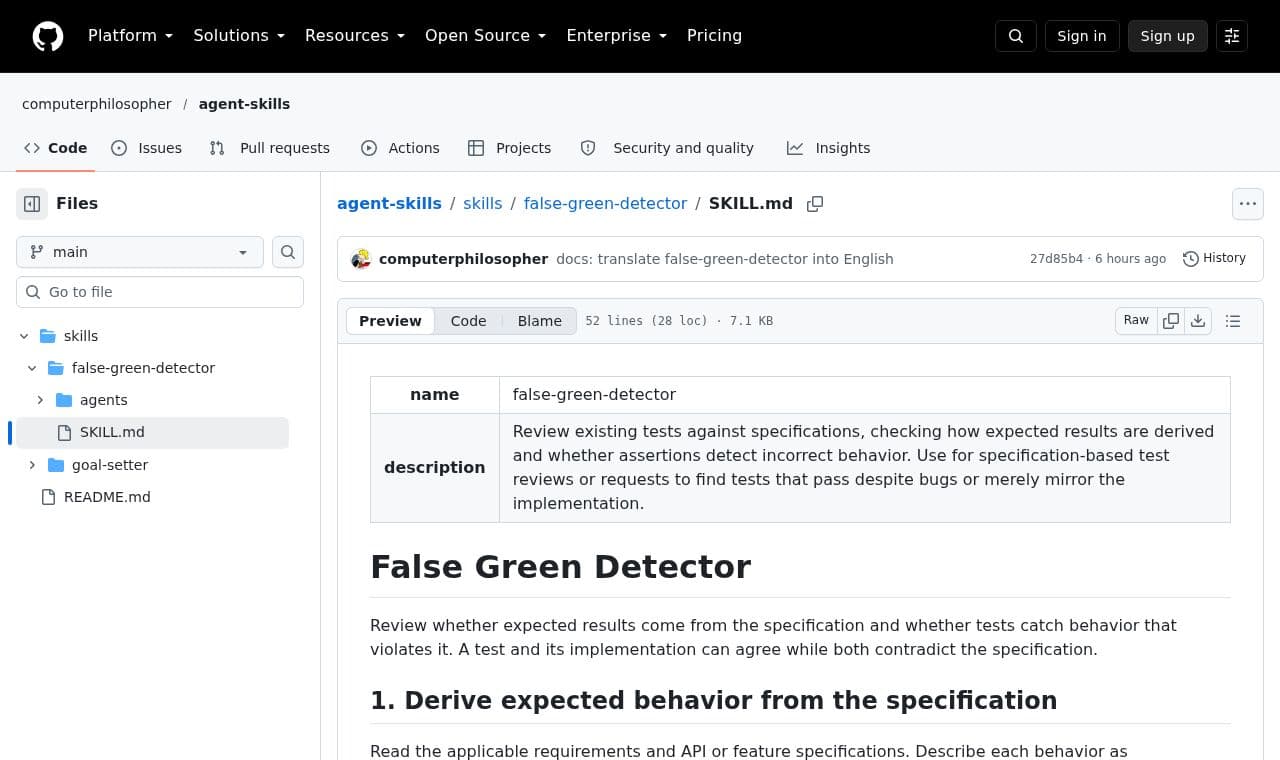Expand the agents folder chevron
1280x760 pixels.
click(40, 400)
